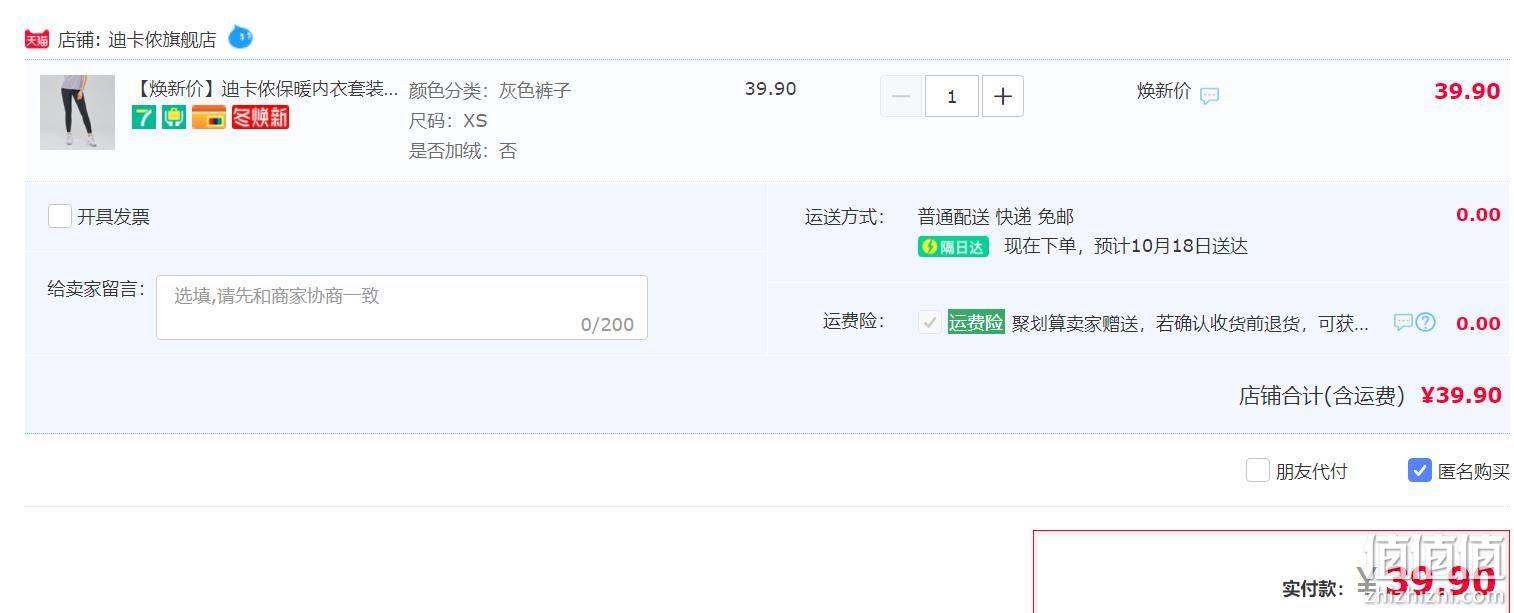Click the 运送方式 label
The width and height of the screenshot is (1514, 613).
point(845,217)
